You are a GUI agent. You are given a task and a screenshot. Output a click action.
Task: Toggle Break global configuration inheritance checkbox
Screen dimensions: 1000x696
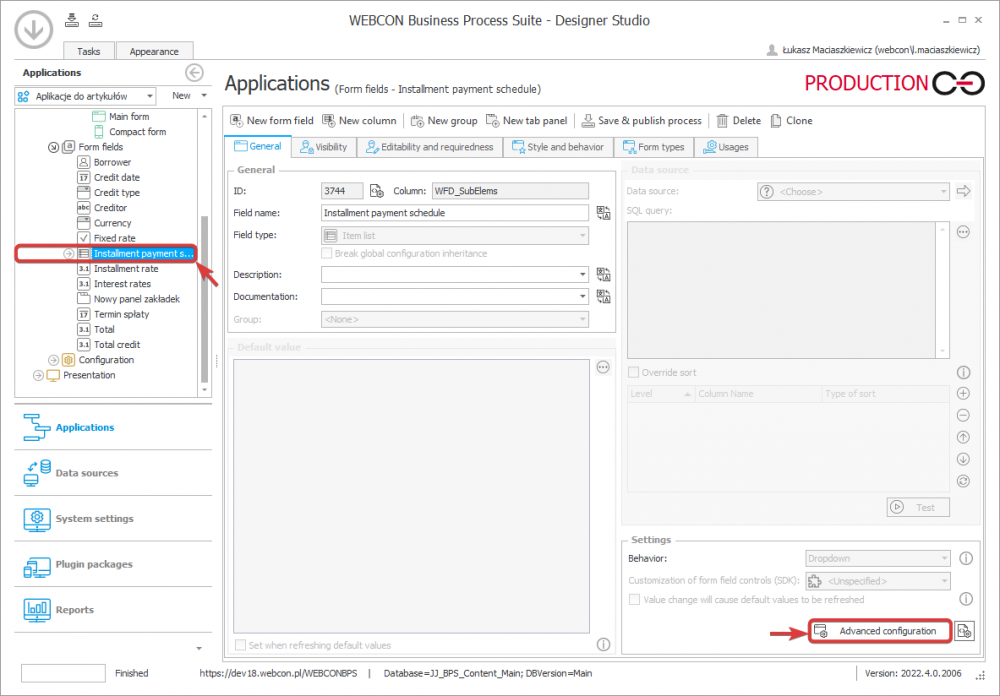click(327, 254)
